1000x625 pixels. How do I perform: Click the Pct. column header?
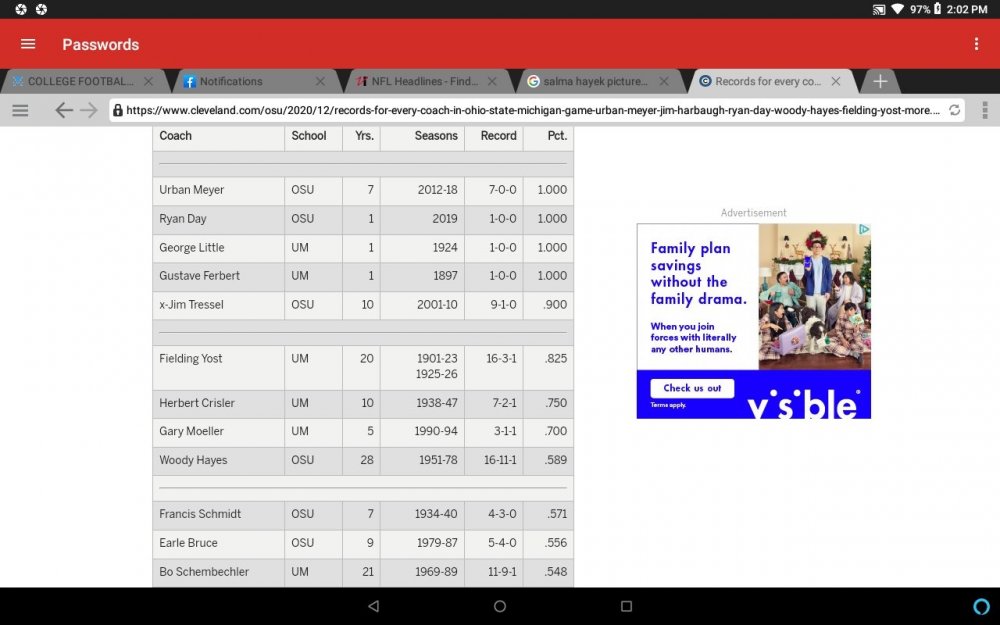(557, 136)
